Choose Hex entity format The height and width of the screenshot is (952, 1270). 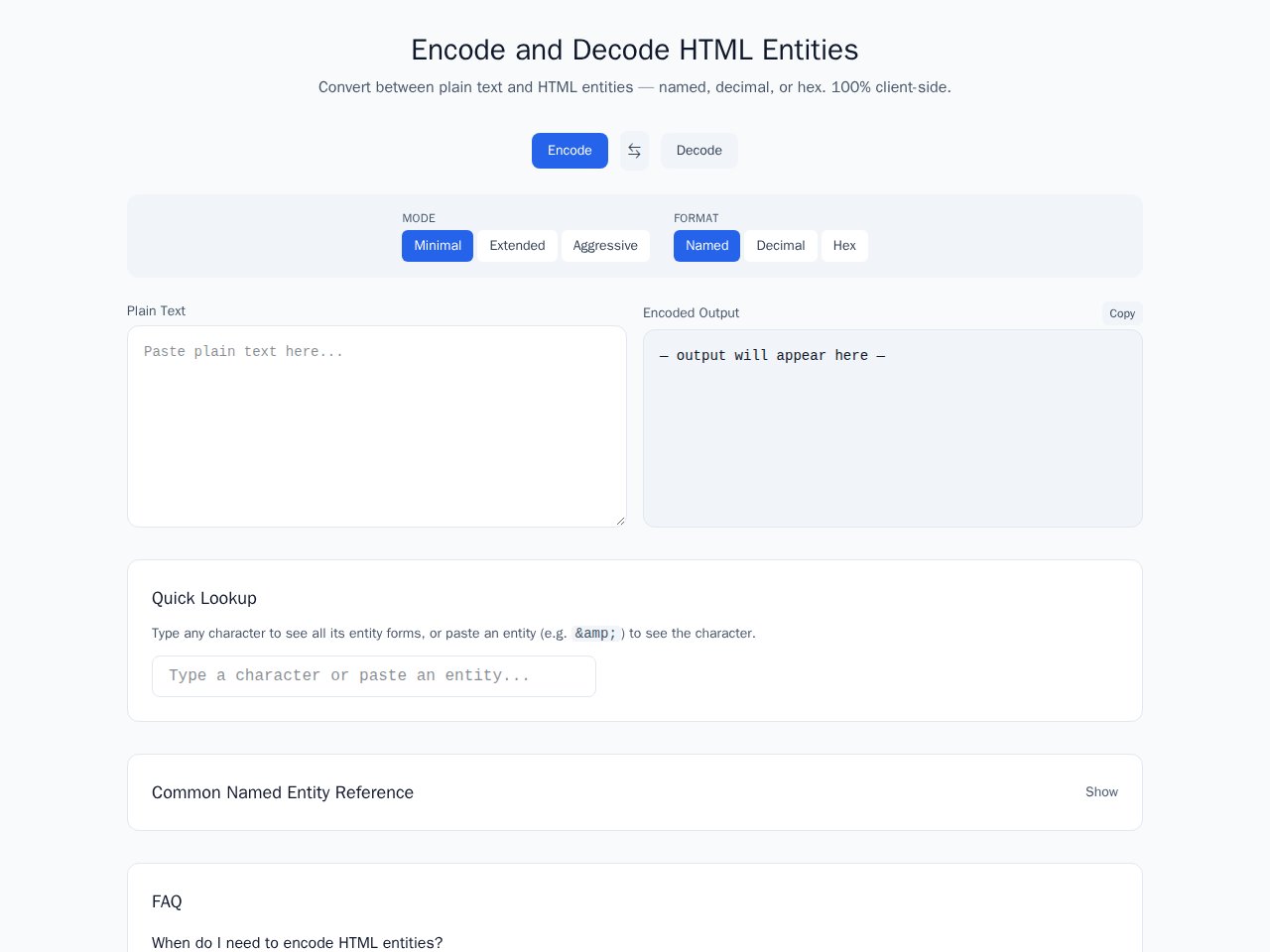pos(844,246)
